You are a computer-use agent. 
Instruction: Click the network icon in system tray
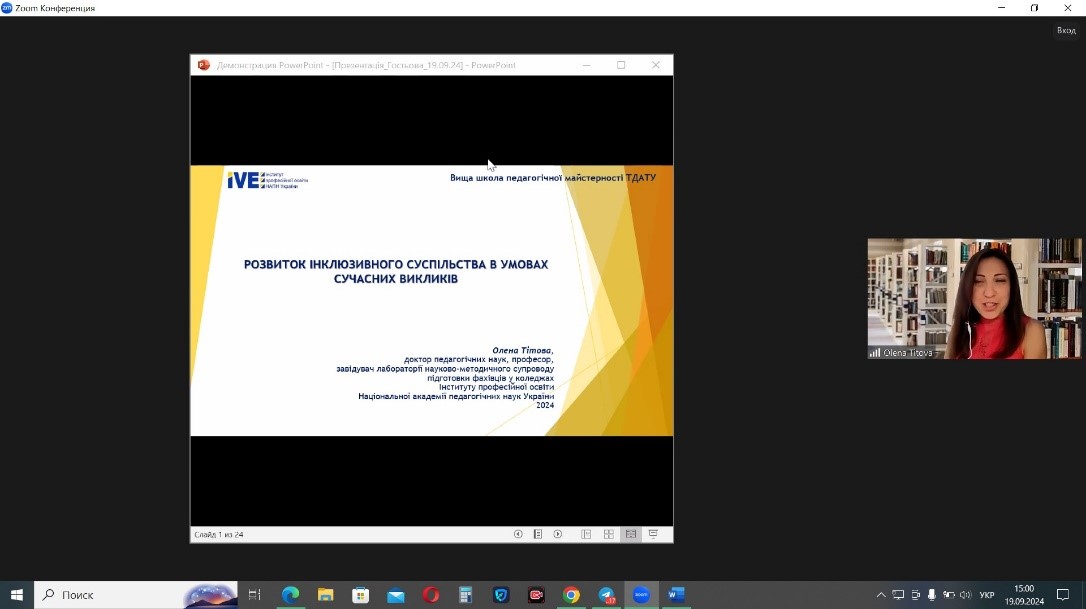click(x=898, y=594)
